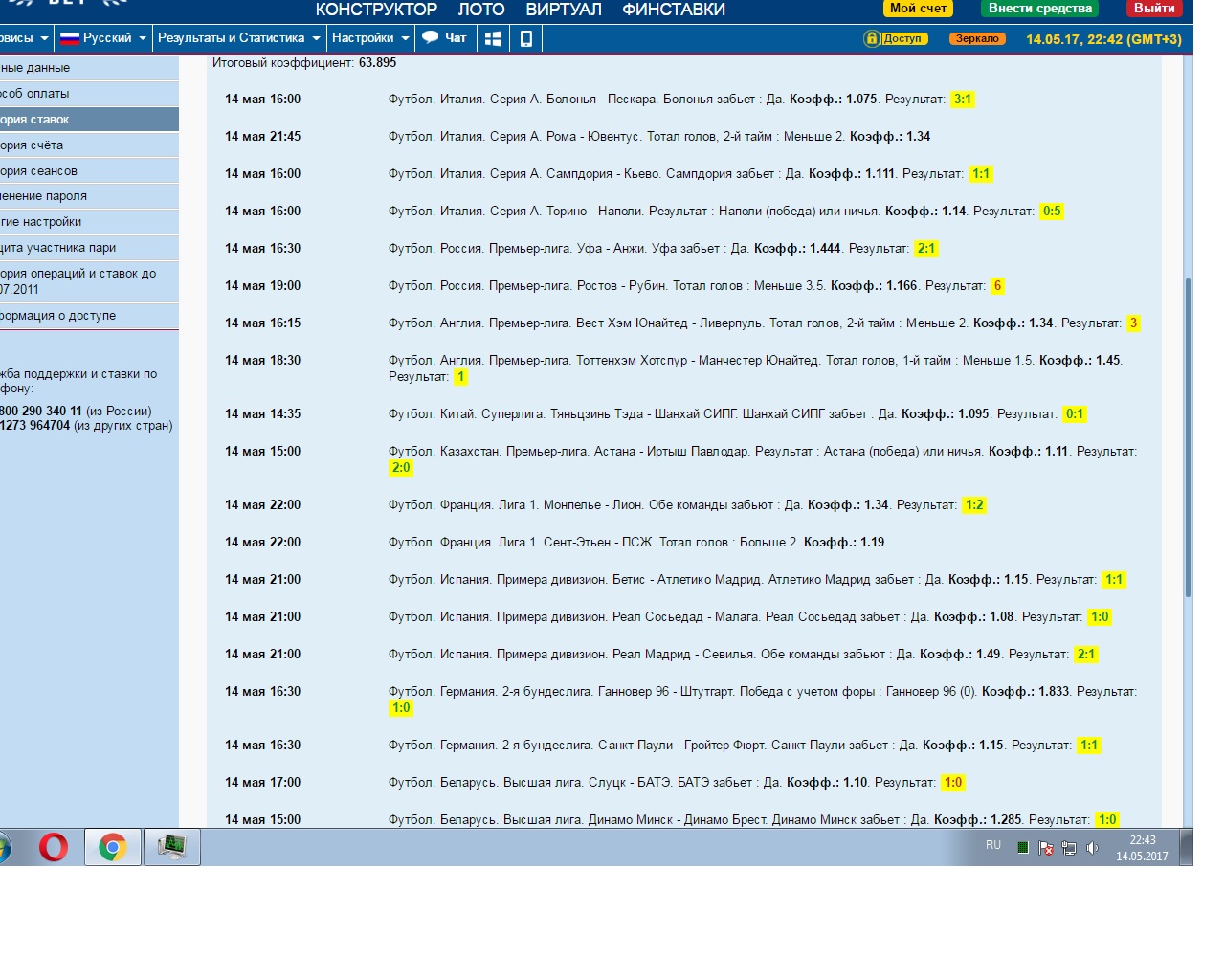Open the ВИРТУАЛ section
Viewport: 1225px width, 980px height.
point(564,10)
